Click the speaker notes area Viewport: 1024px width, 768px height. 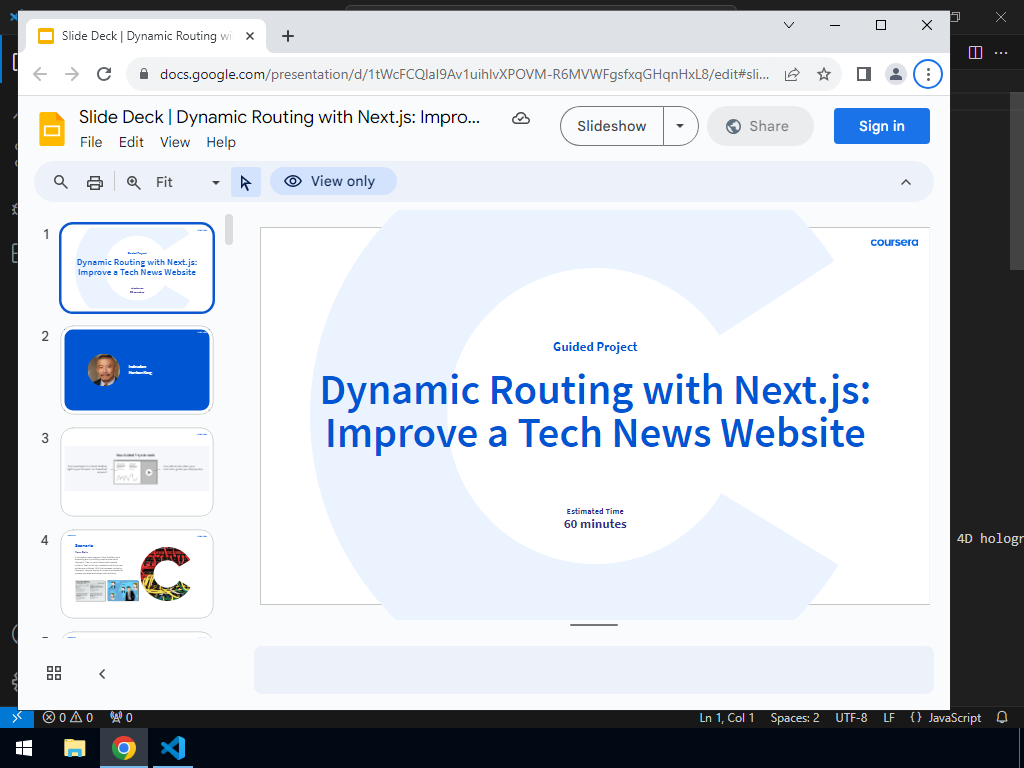(594, 669)
